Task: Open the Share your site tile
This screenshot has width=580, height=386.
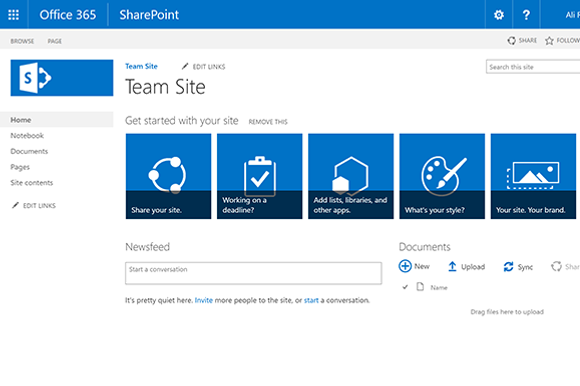Action: (x=168, y=176)
